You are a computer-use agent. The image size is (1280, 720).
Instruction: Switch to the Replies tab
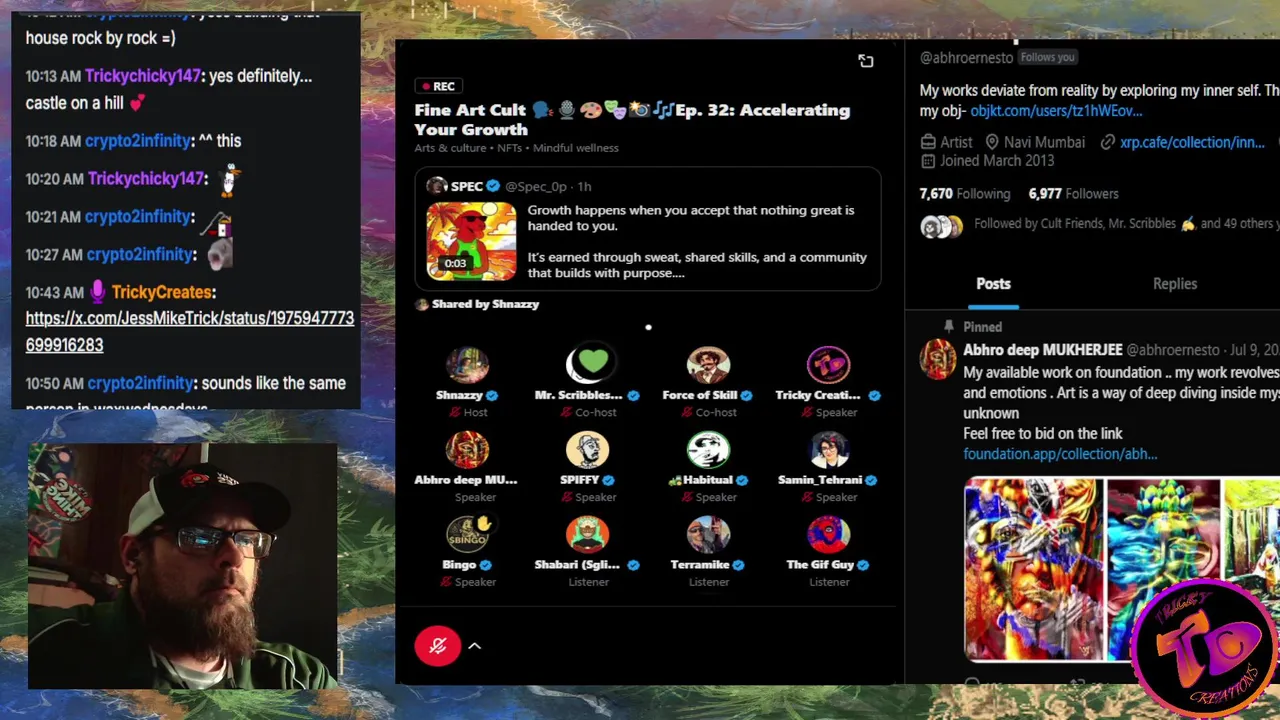pyautogui.click(x=1175, y=284)
